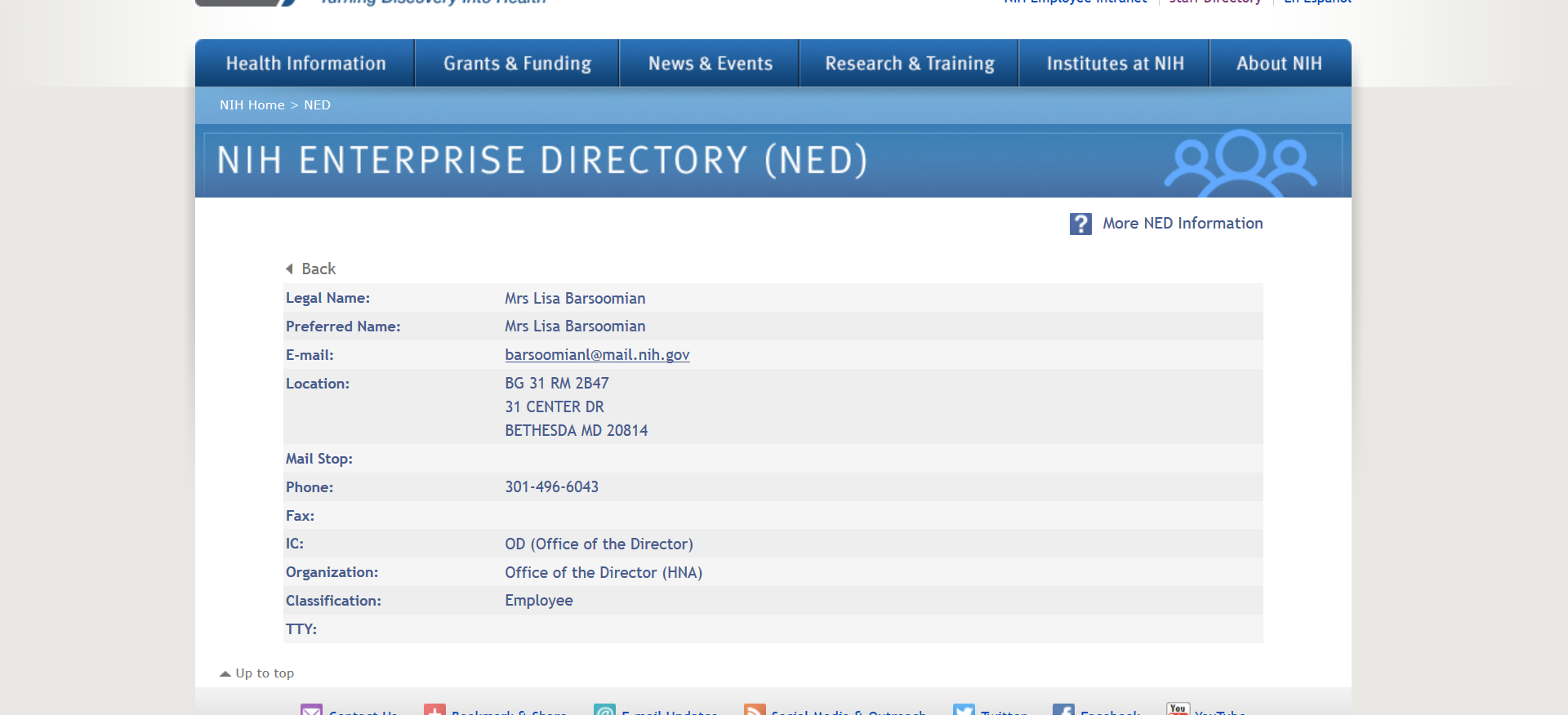Click the YouTube icon in the footer
Screen dimensions: 1568x715
(1178, 709)
